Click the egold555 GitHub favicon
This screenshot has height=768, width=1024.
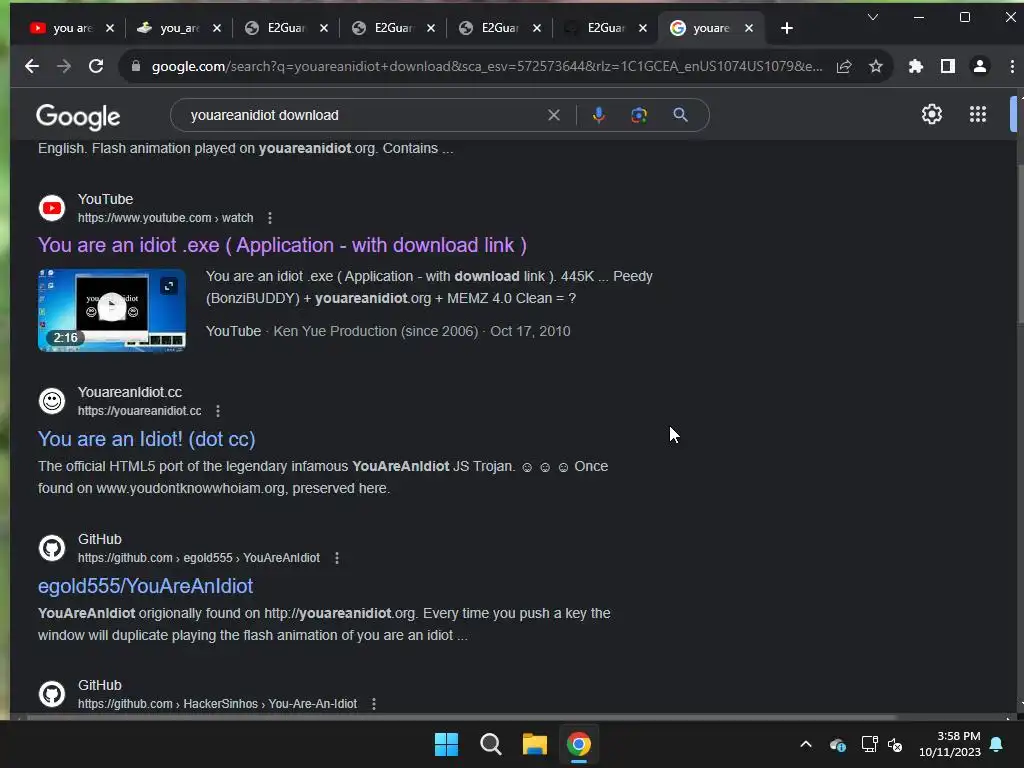(52, 548)
